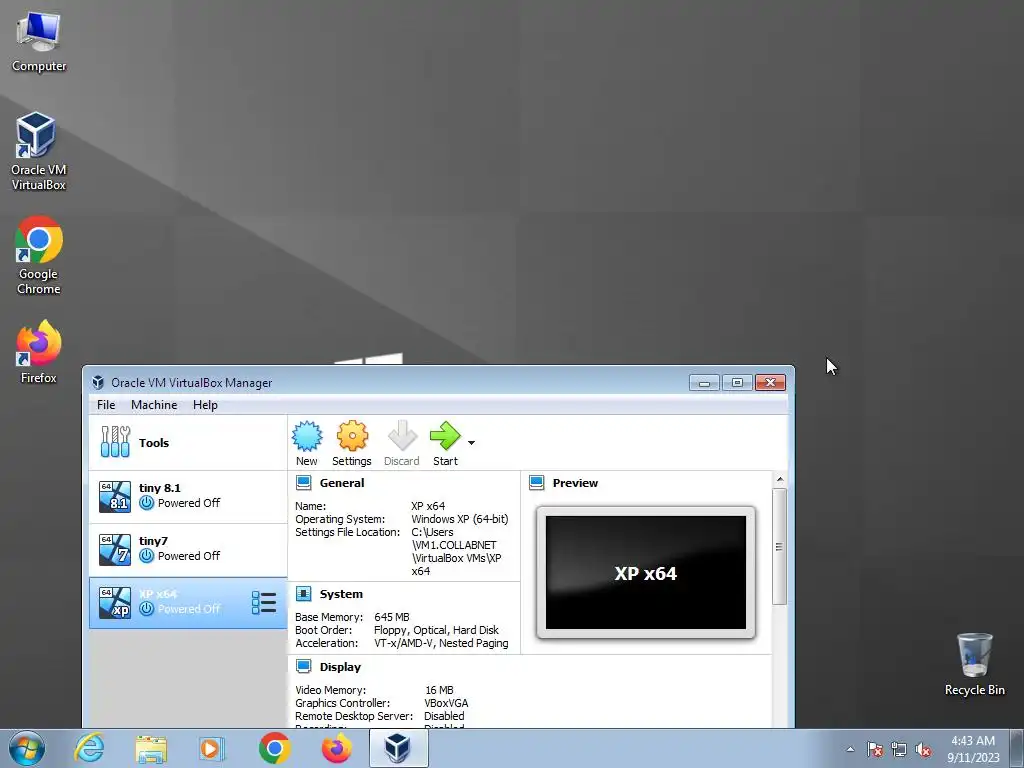Click the "645 MB" base memory value
Viewport: 1024px width, 768px height.
click(392, 617)
